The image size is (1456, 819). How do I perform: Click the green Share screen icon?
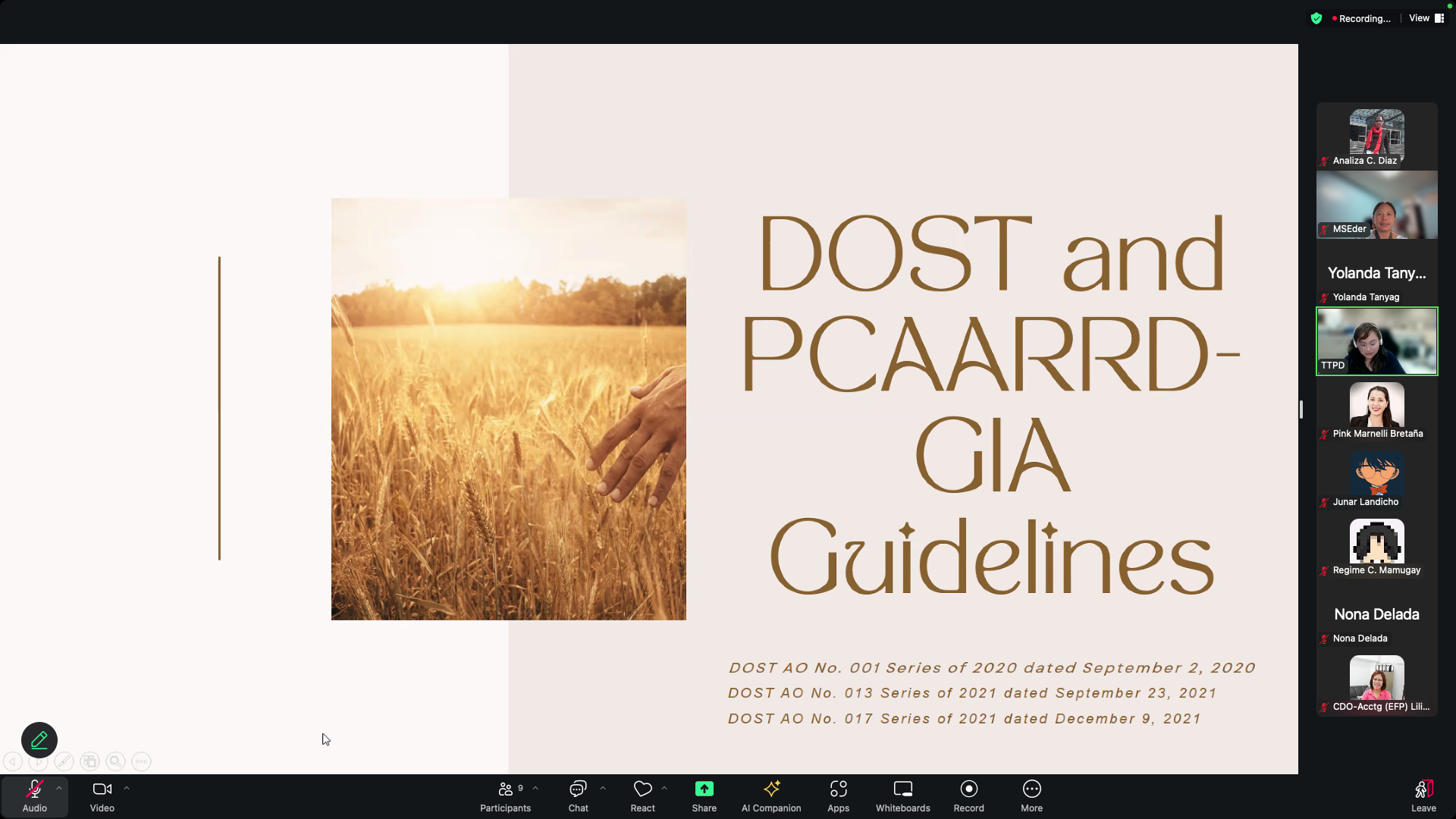(x=704, y=789)
